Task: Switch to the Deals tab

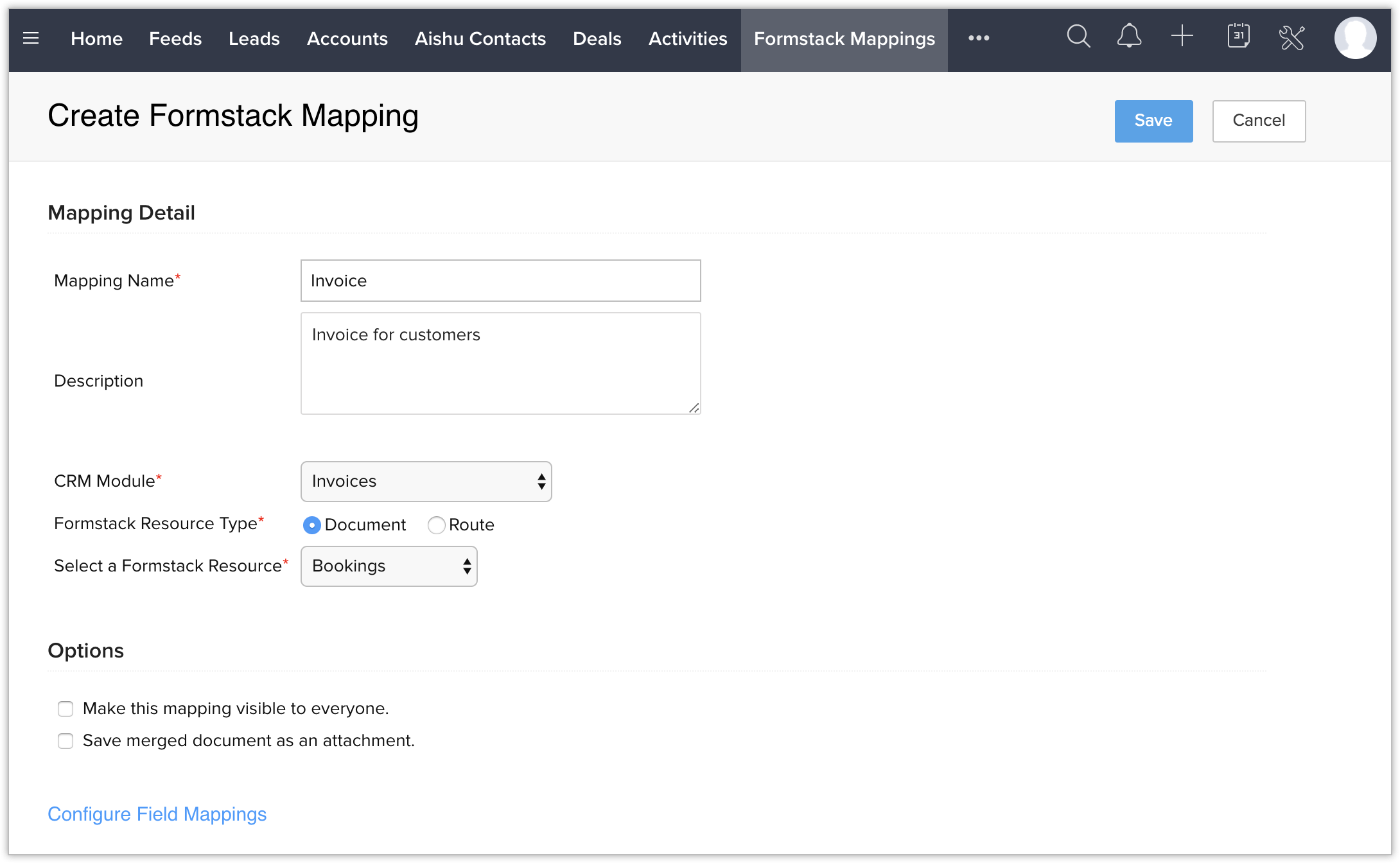Action: tap(597, 39)
